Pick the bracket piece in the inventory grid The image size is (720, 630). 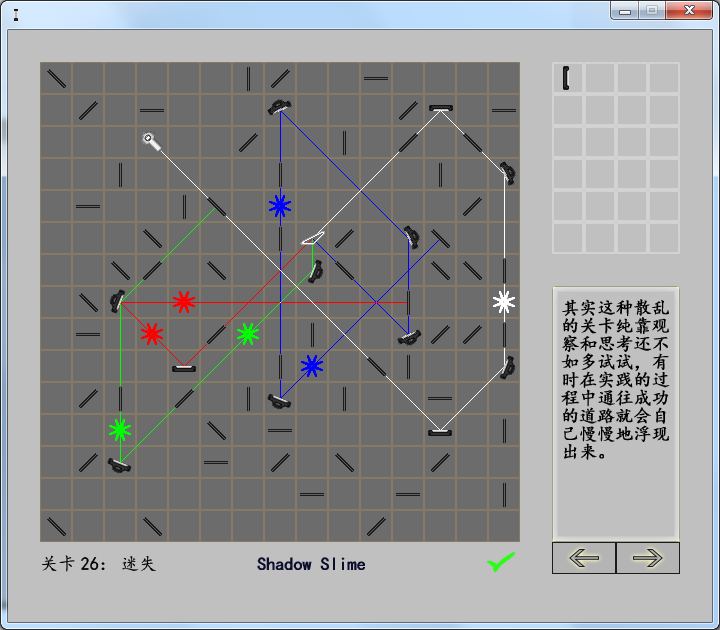[566, 78]
